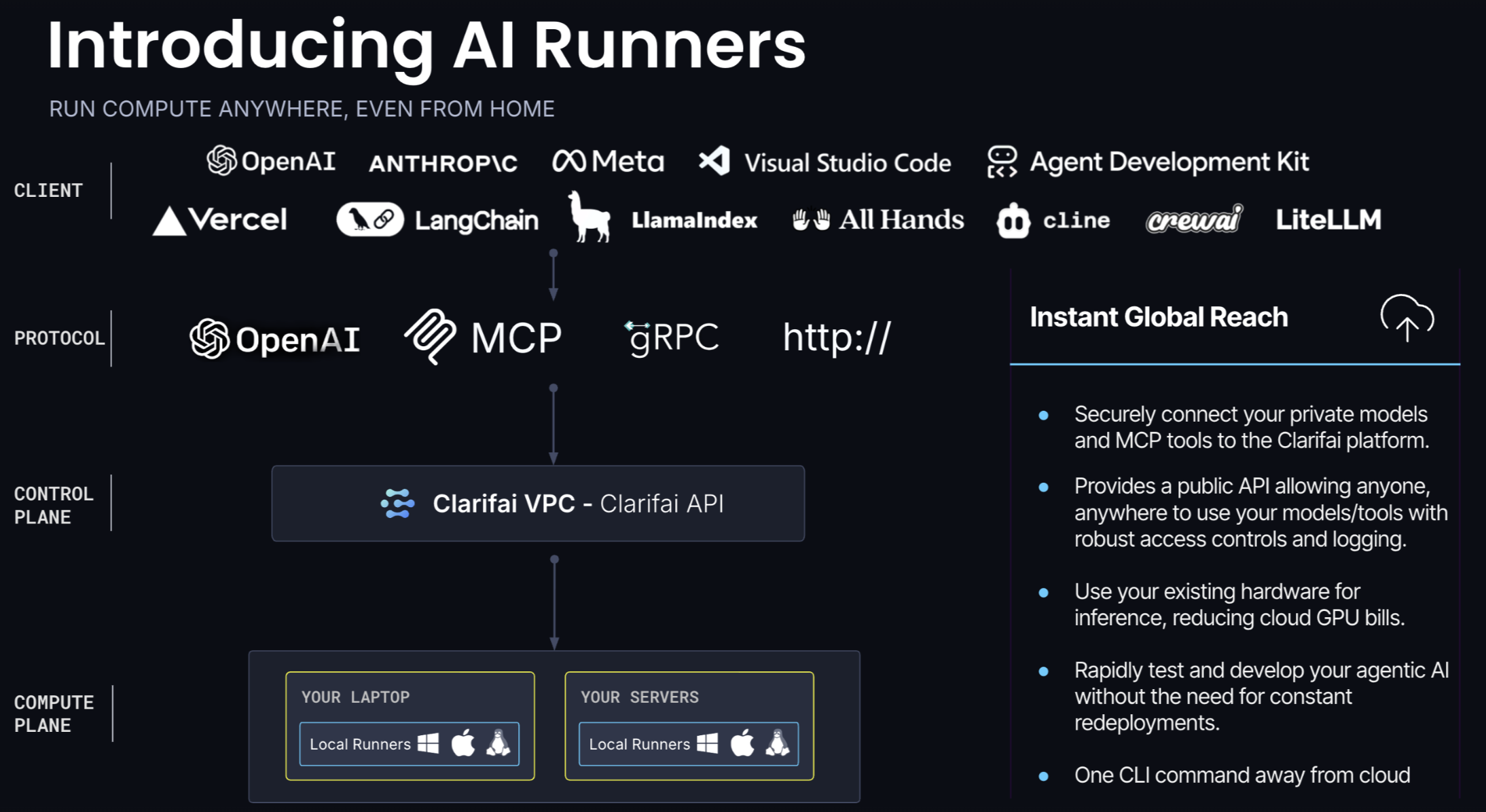Click the Meta infinity logo

tap(569, 162)
